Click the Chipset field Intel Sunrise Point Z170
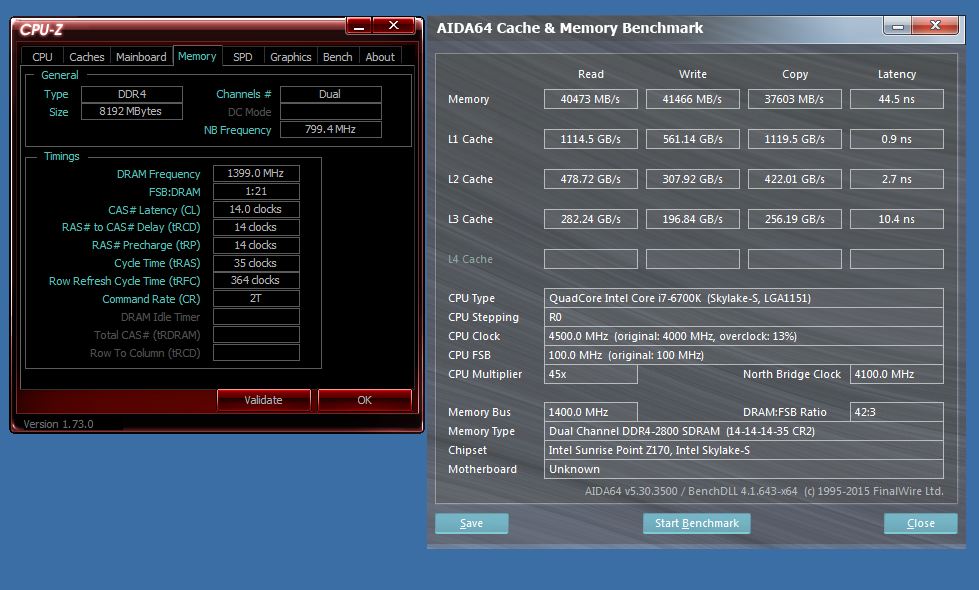Screen dimensions: 979x590 pyautogui.click(x=744, y=450)
